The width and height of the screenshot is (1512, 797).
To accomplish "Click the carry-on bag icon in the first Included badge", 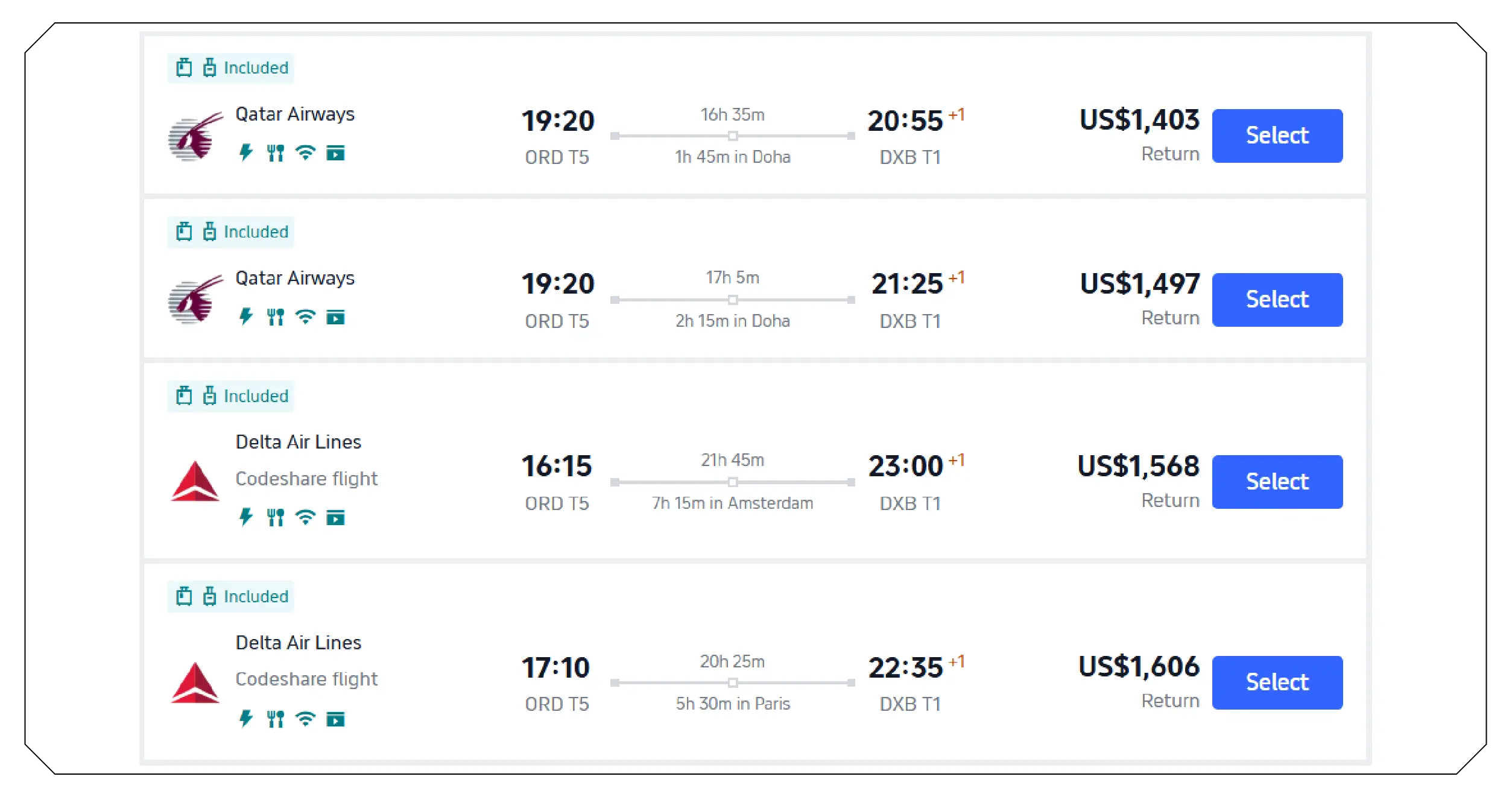I will (183, 68).
